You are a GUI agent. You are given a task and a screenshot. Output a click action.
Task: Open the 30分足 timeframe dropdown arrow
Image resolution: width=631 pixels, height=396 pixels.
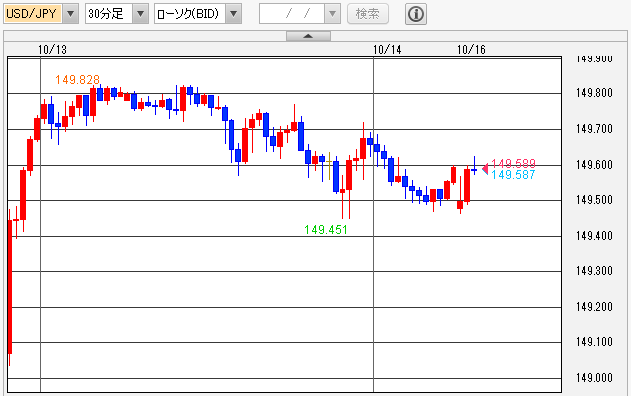140,14
